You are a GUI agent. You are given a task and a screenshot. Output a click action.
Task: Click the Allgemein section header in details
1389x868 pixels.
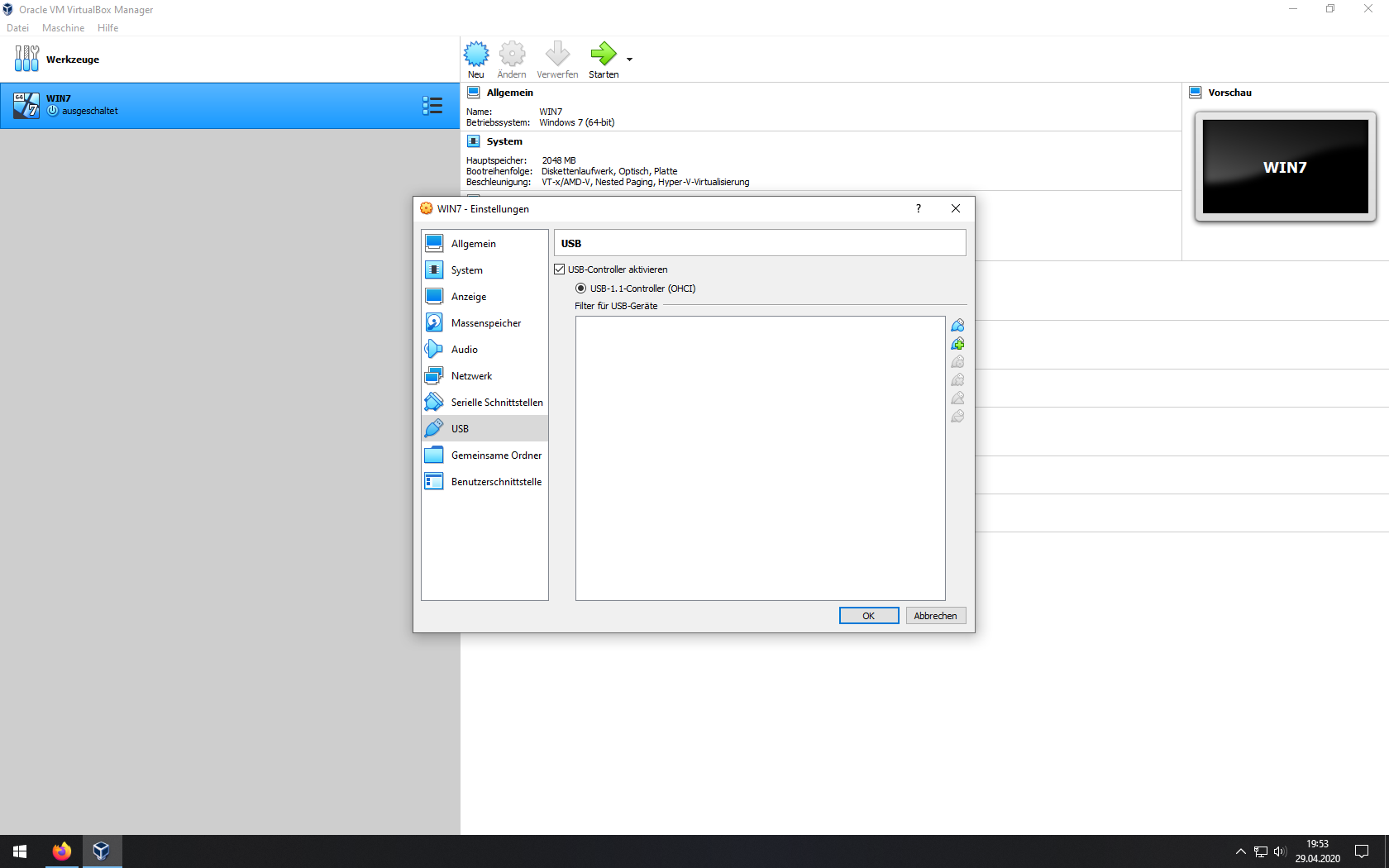coord(510,93)
